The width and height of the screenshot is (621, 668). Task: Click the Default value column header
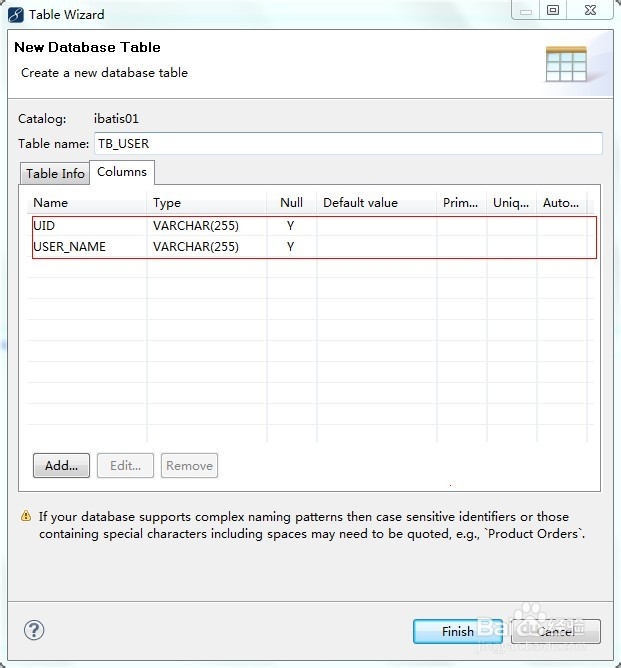[377, 203]
